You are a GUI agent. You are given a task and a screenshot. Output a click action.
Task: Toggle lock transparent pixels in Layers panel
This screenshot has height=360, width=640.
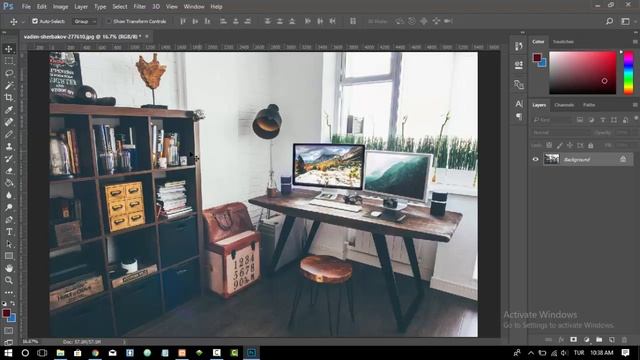coord(549,145)
